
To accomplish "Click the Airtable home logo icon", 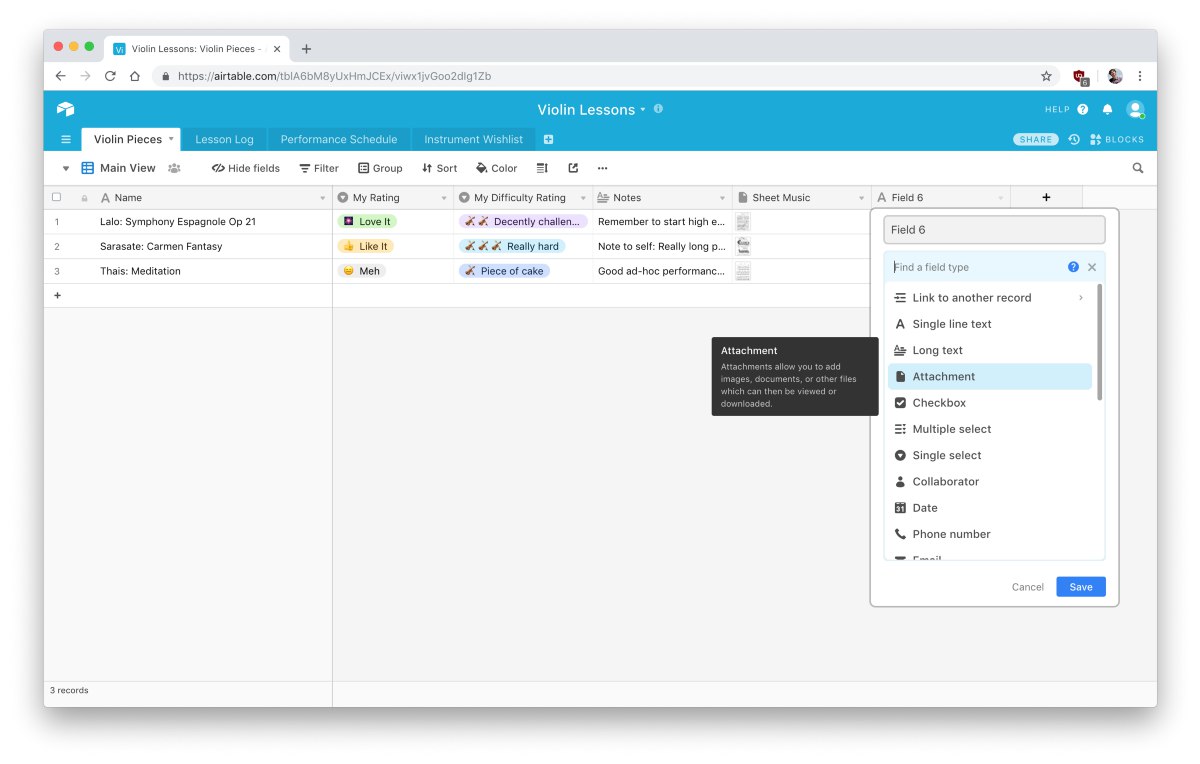I will (65, 109).
